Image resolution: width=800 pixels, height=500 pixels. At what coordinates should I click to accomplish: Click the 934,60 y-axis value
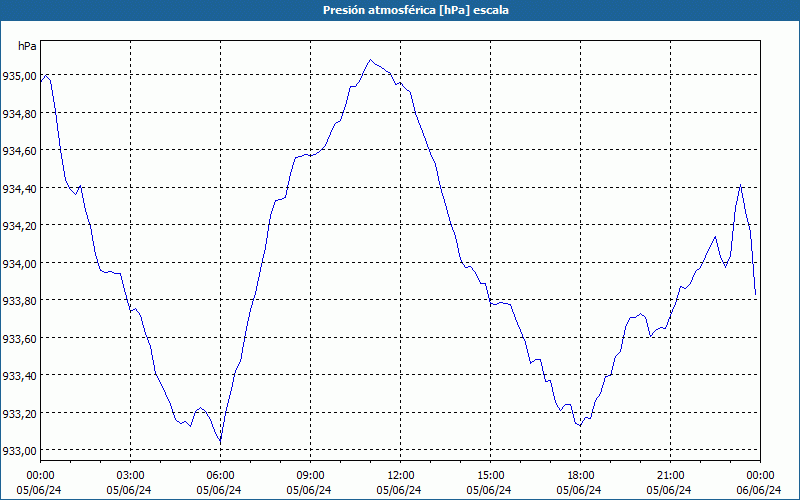click(x=19, y=151)
